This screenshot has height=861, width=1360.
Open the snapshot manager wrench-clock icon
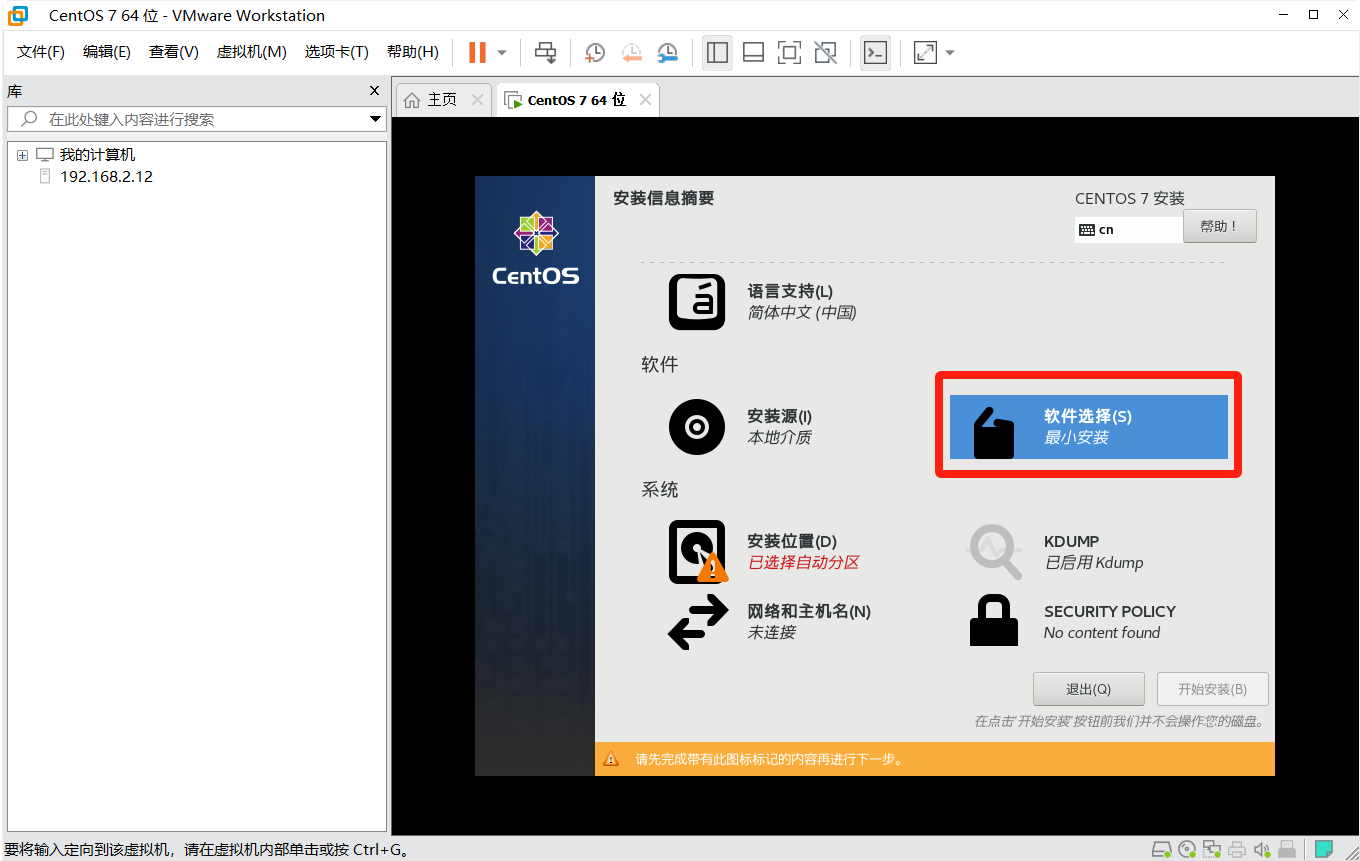[667, 52]
